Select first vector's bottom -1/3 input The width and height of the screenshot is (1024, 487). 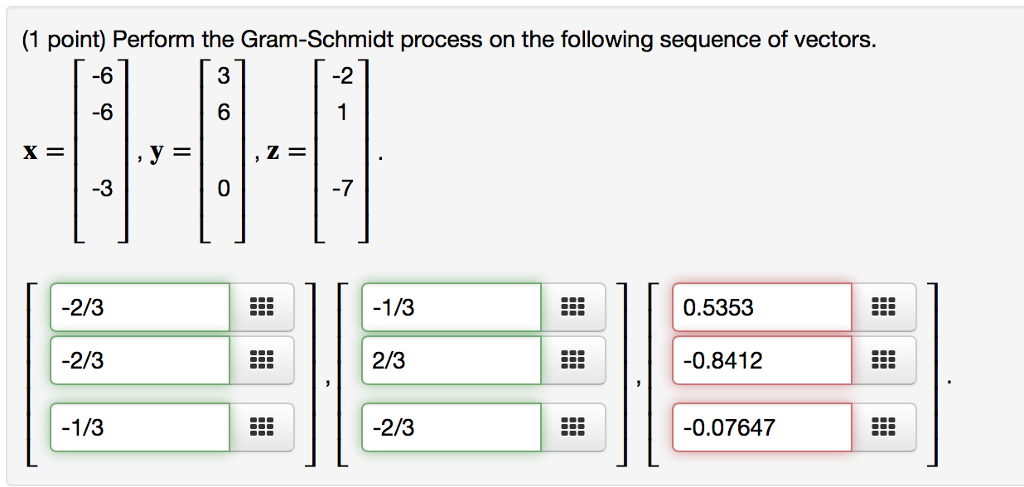pyautogui.click(x=140, y=428)
